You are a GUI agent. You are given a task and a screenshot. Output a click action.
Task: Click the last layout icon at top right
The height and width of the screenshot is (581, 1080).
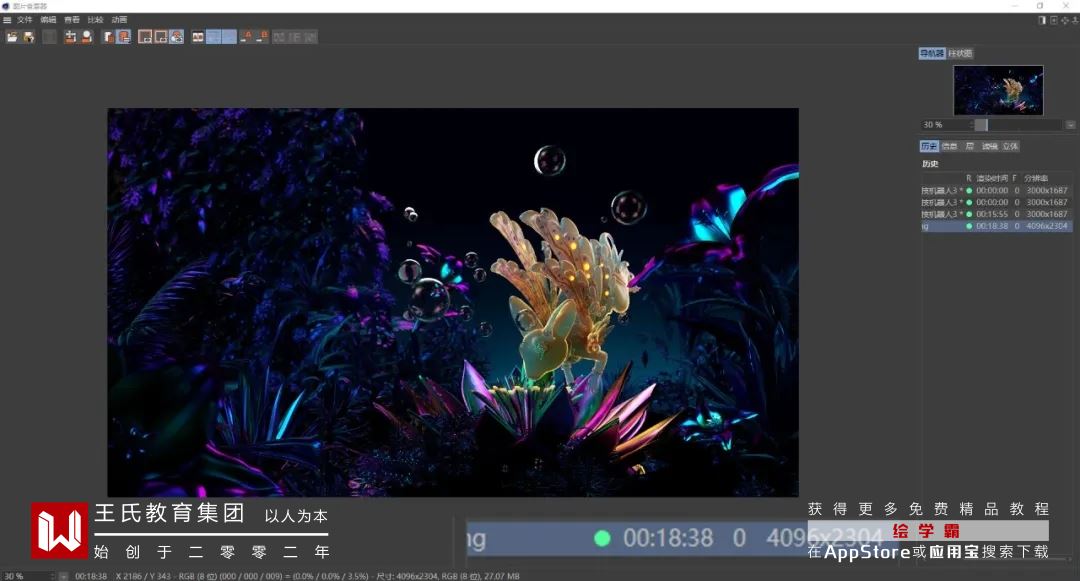1075,21
